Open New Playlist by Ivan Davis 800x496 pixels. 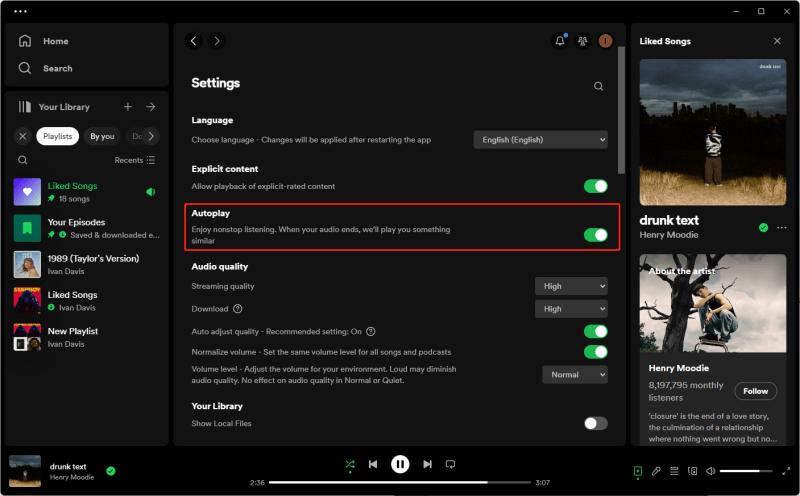86,337
